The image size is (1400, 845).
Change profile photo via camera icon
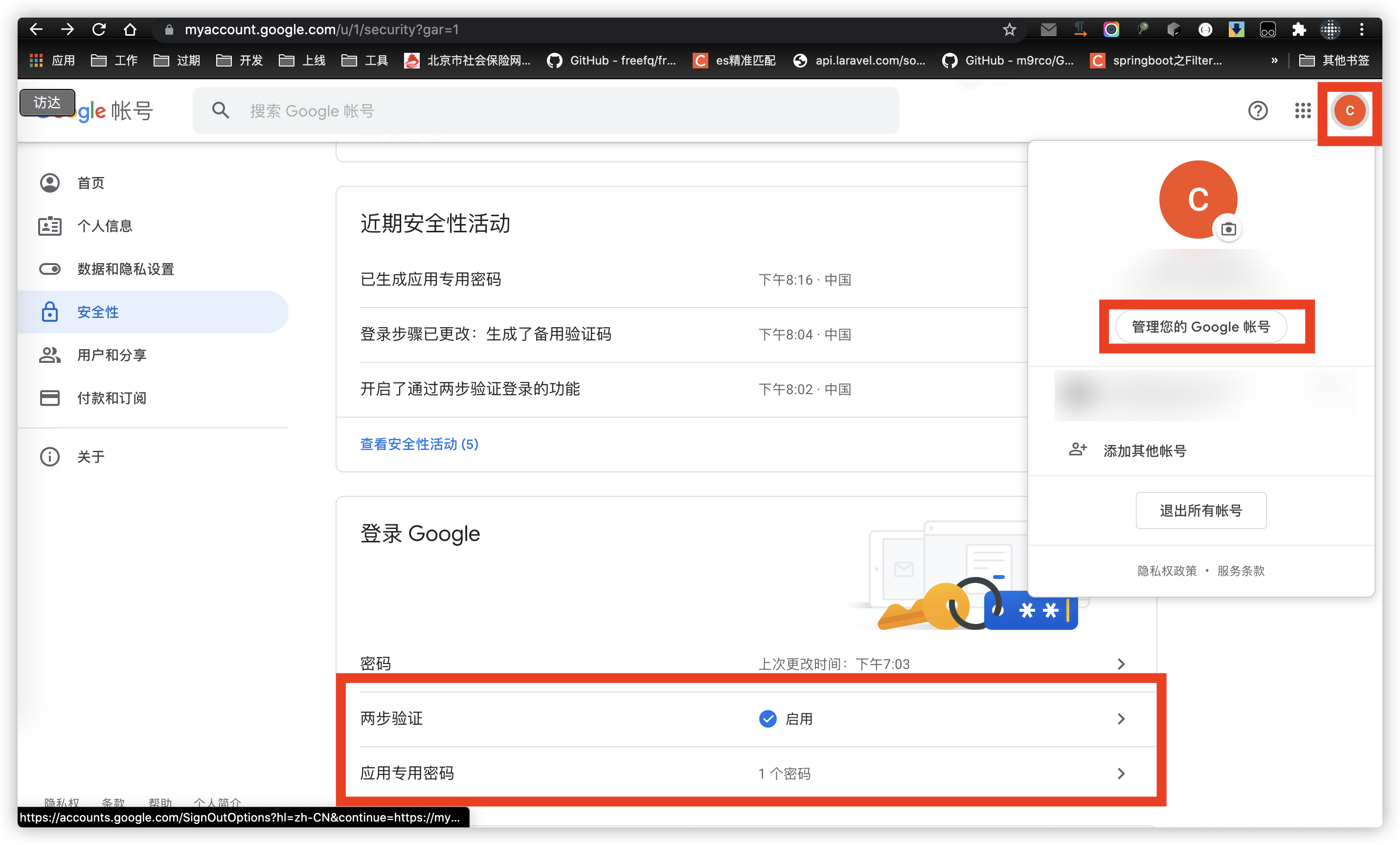(x=1228, y=229)
